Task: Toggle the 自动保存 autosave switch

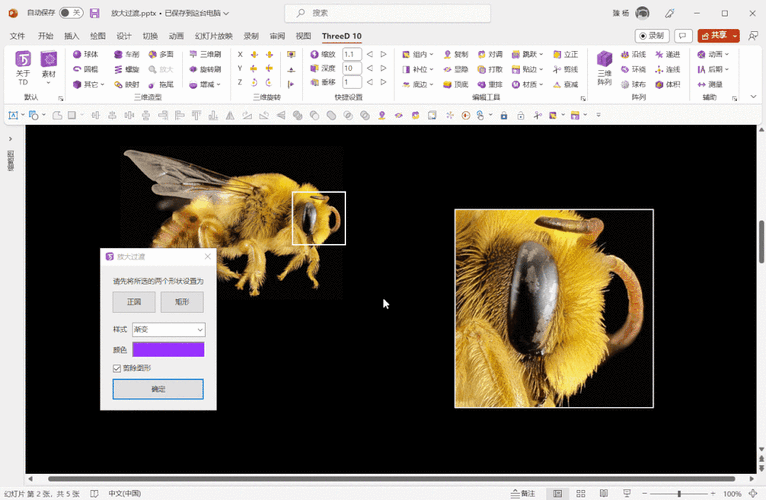Action: (x=71, y=13)
